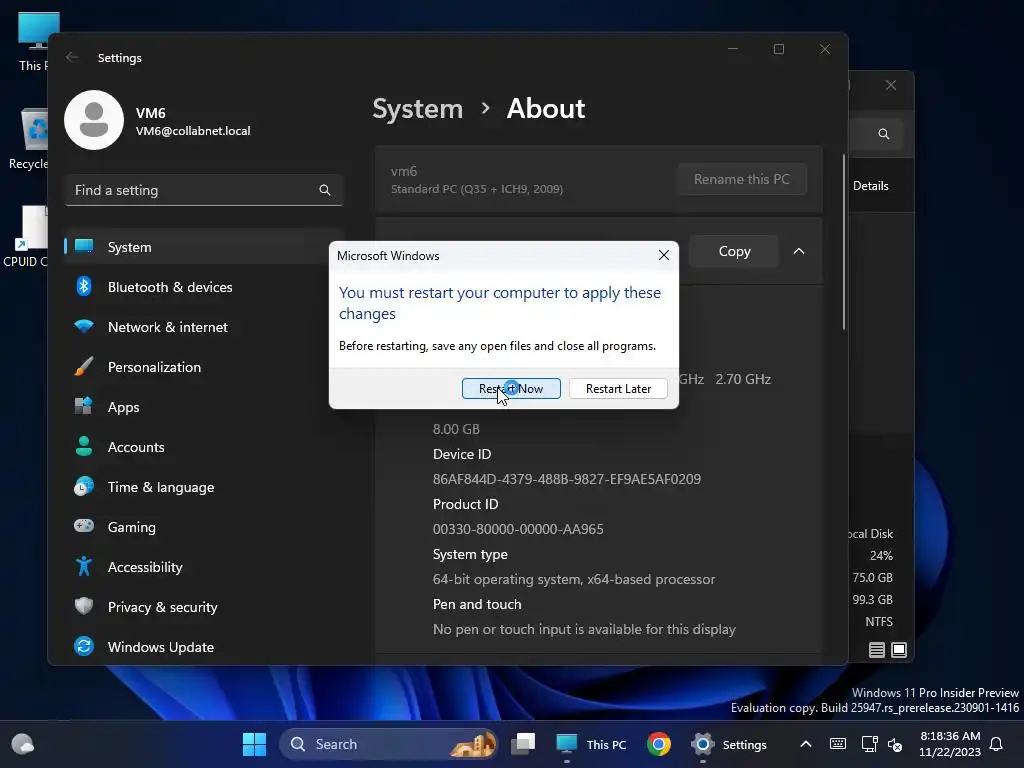1024x768 pixels.
Task: Click the Bluetooth icon in the sidebar
Action: 84,286
